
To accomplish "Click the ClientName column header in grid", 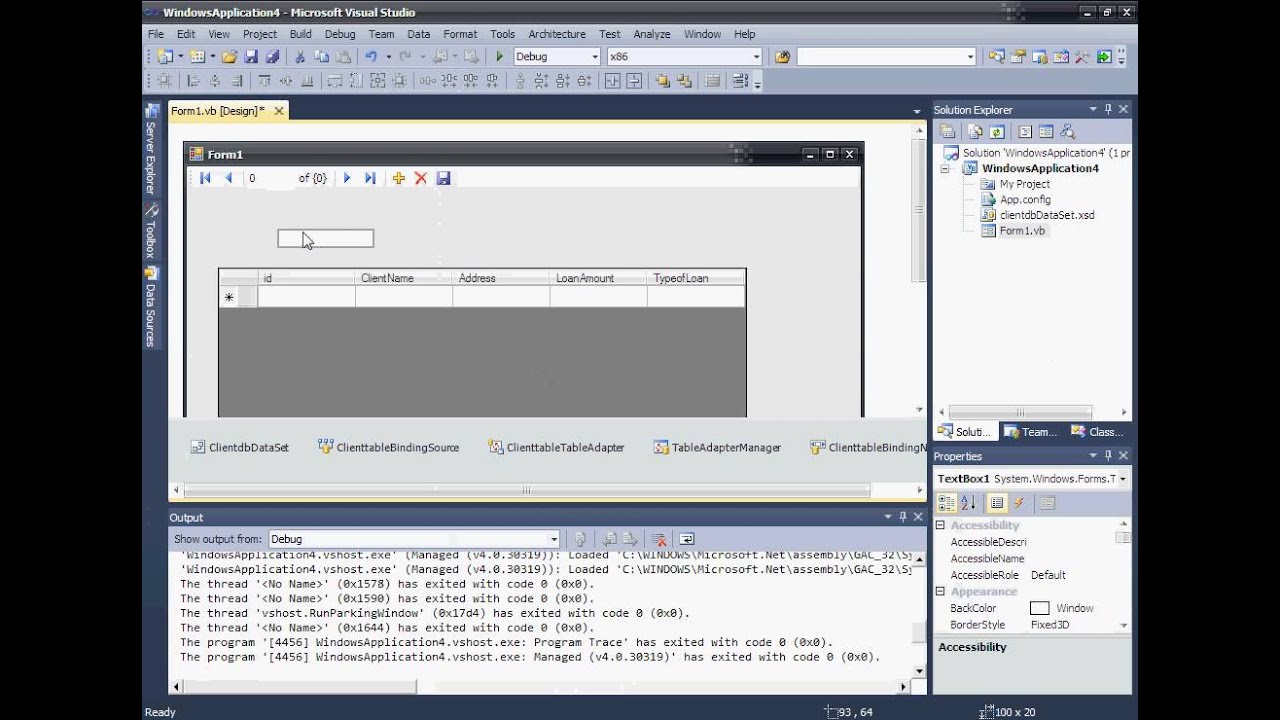I will (403, 278).
